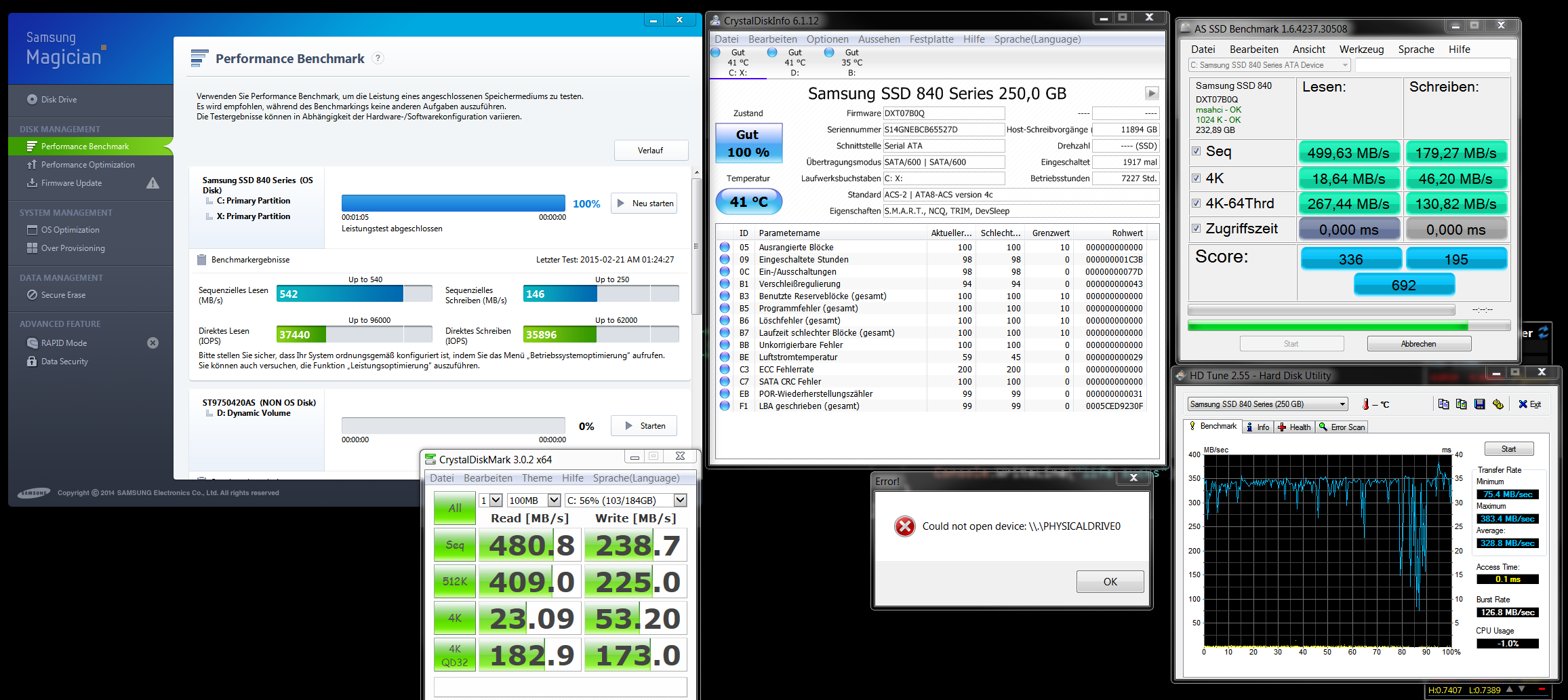Switch to Error Scan tab in HD Tune

(x=1342, y=427)
